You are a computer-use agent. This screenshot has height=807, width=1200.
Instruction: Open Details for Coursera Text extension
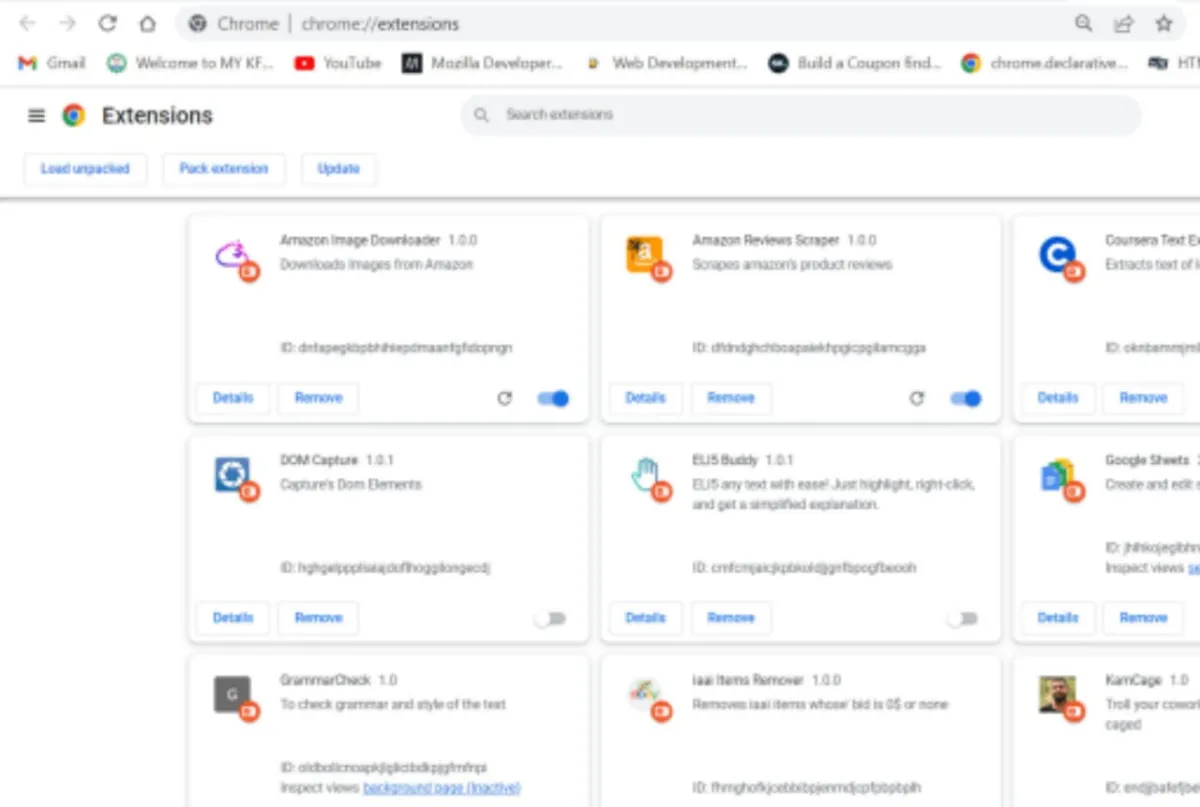1058,398
